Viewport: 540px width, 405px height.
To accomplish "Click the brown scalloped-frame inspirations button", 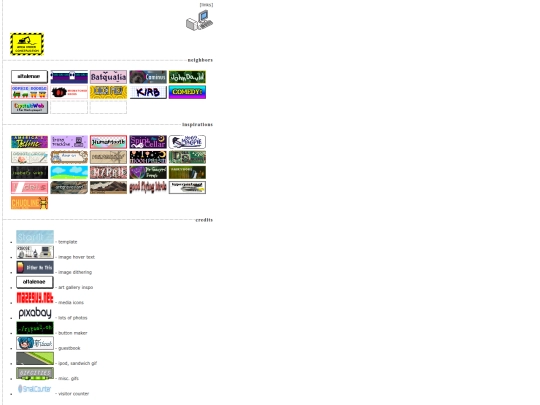I will click(x=69, y=157).
